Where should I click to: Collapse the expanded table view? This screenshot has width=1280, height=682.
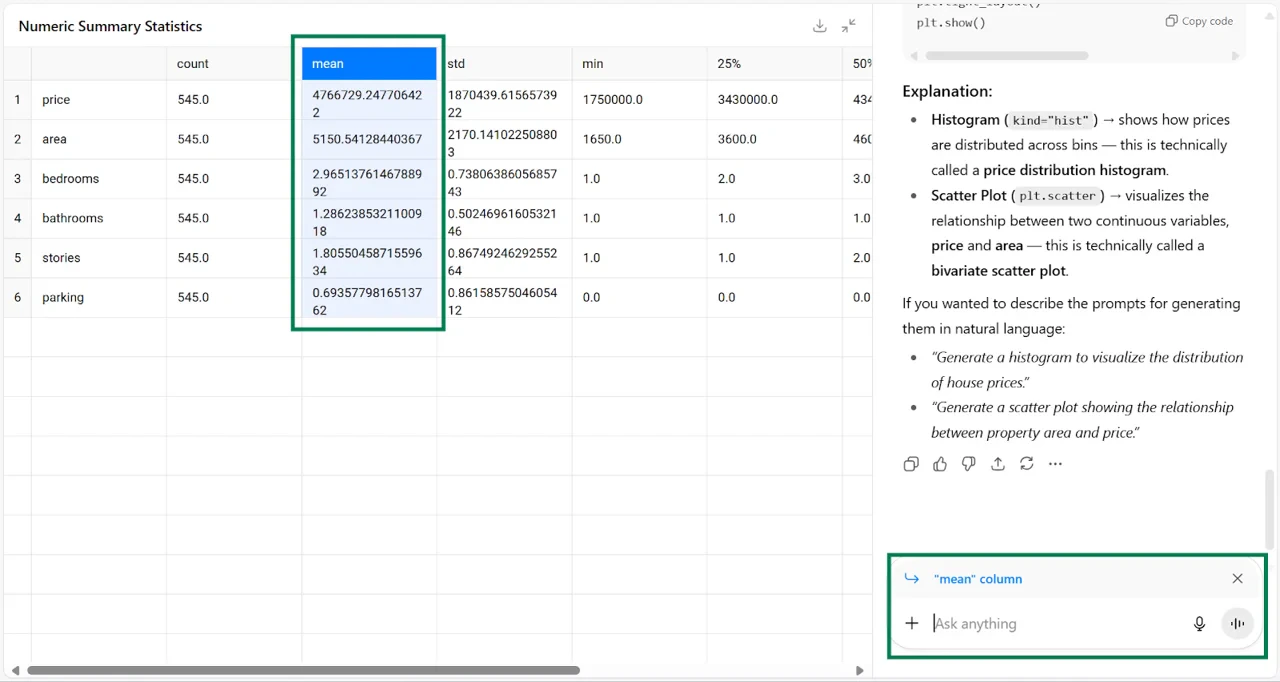(848, 26)
